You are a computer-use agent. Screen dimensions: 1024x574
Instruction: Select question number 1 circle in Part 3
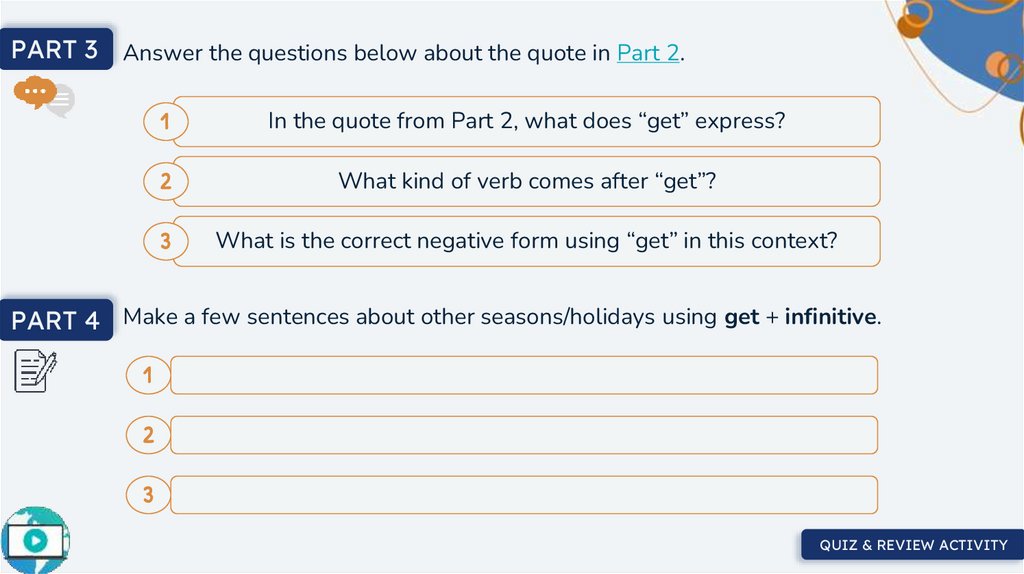(x=165, y=122)
